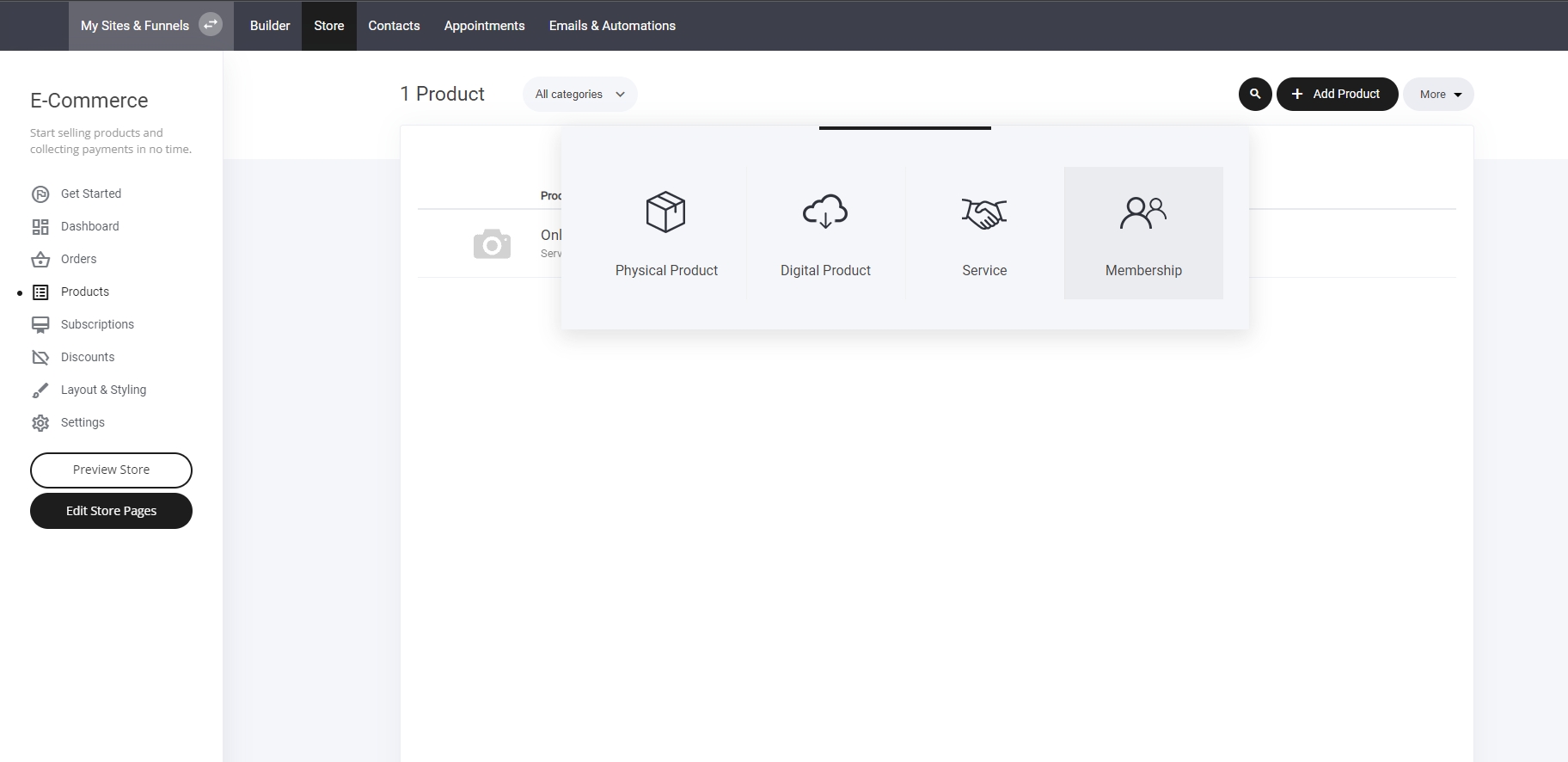Open Settings via the gear icon
This screenshot has width=1568, height=762.
[40, 423]
